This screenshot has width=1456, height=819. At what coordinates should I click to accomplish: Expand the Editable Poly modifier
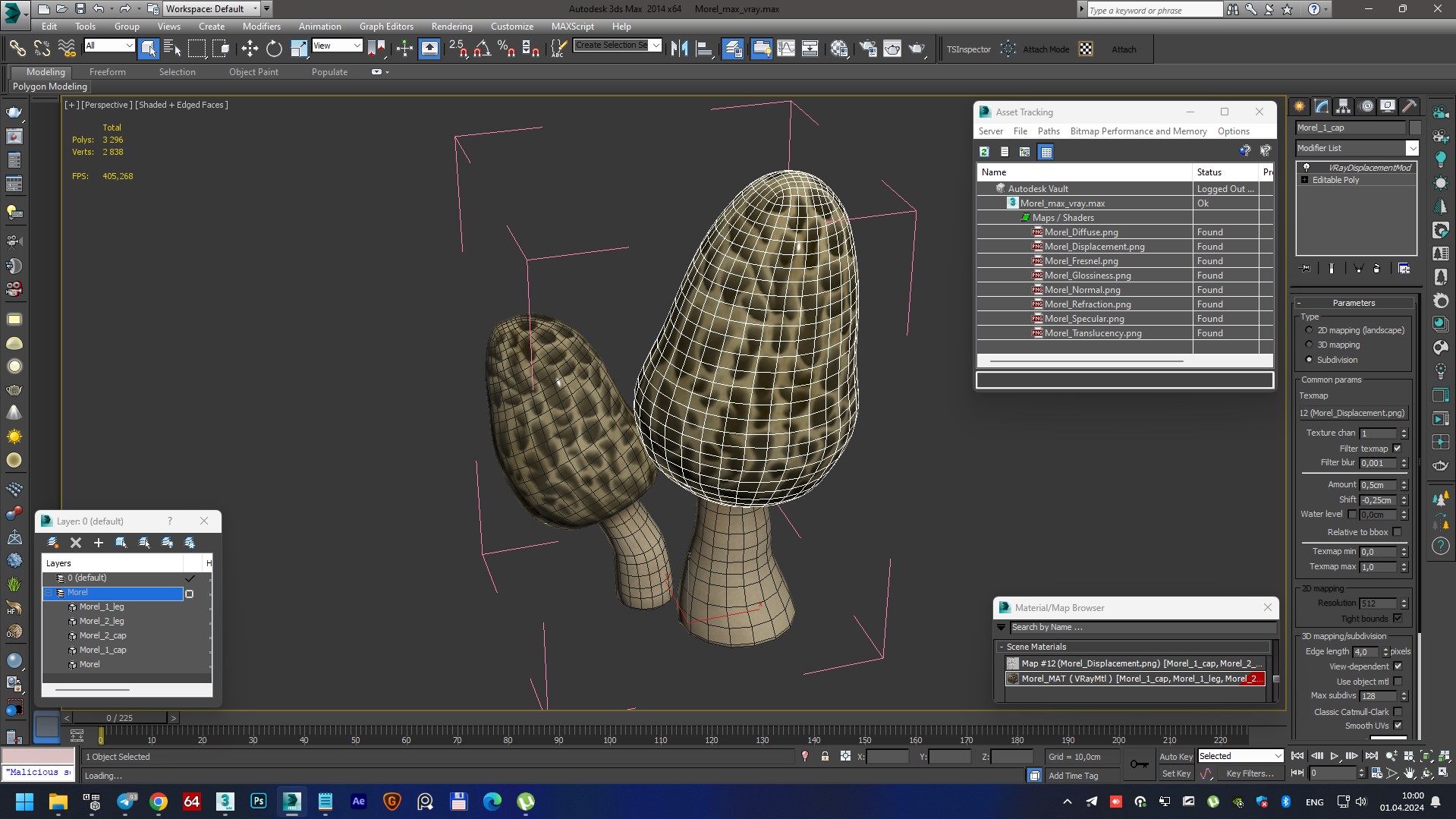[x=1305, y=180]
